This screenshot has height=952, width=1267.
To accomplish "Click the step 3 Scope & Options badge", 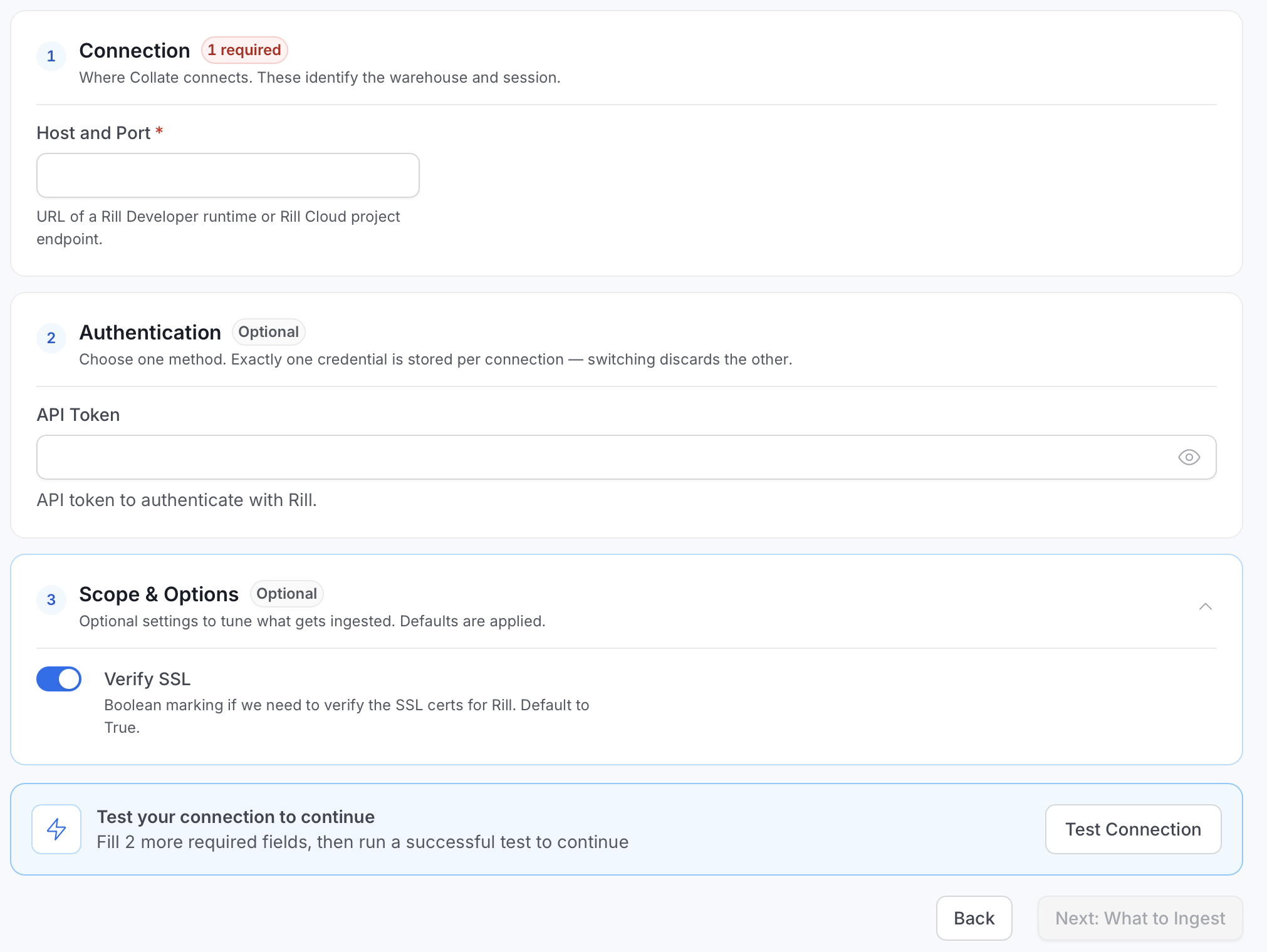I will [51, 600].
